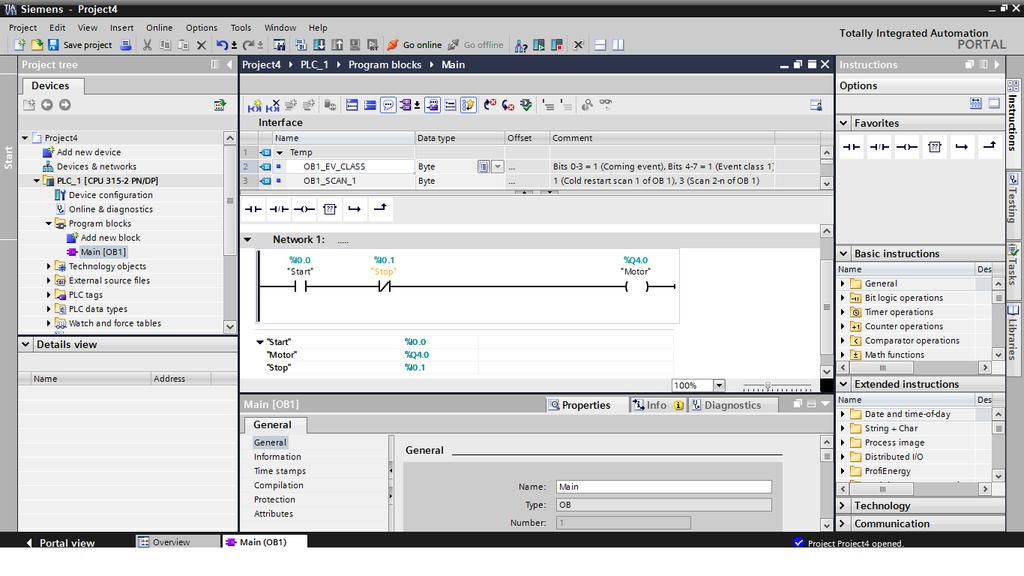Toggle favorites display in editor toolbar
This screenshot has width=1024, height=576.
[x=468, y=105]
